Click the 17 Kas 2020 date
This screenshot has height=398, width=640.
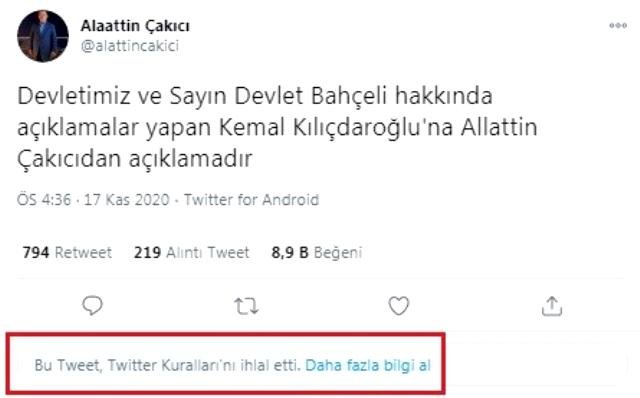pyautogui.click(x=127, y=200)
